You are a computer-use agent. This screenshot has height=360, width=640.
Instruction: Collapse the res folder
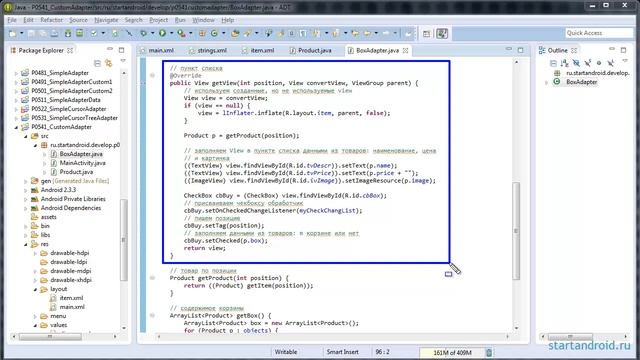pyautogui.click(x=26, y=244)
